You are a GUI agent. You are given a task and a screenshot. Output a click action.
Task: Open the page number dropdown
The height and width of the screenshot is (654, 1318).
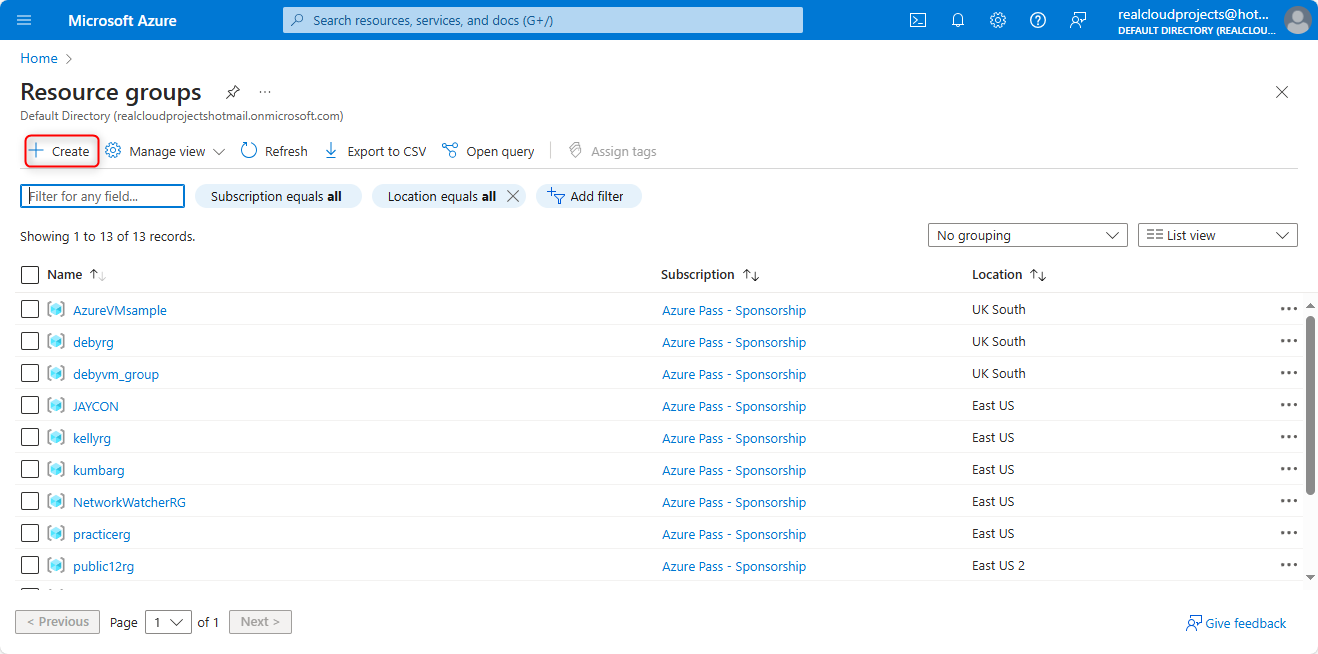(168, 622)
